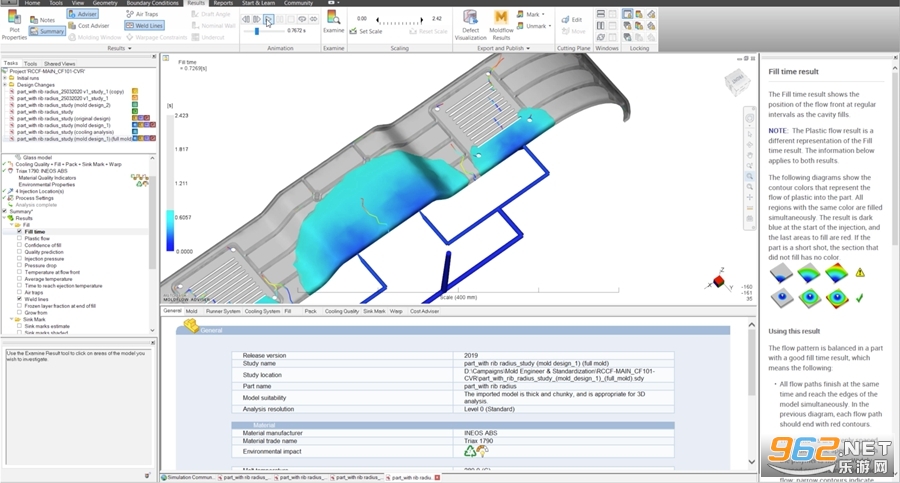Expand the Initial runs folder
Screen dimensions: 900x483
pos(5,78)
